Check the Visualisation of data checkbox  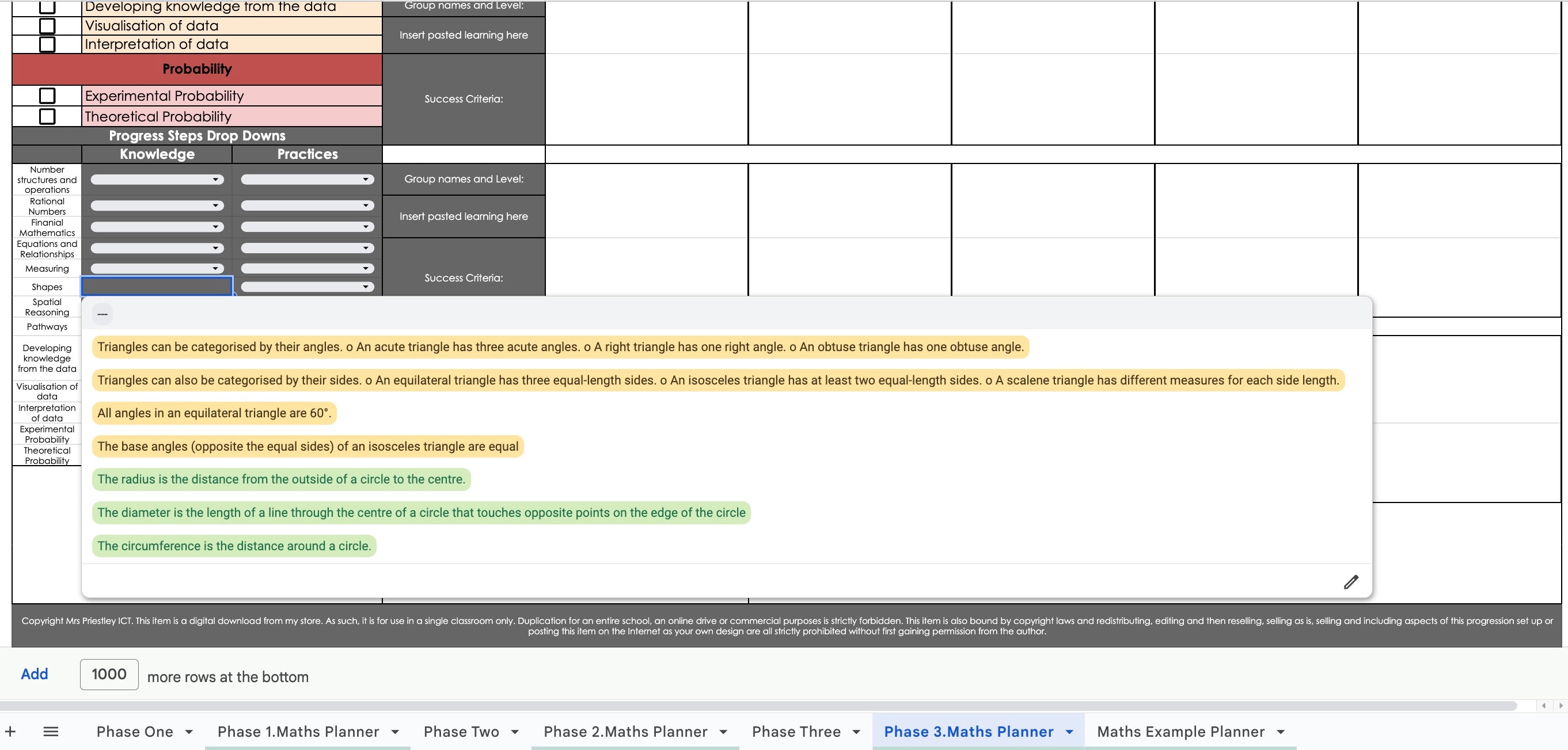coord(47,25)
